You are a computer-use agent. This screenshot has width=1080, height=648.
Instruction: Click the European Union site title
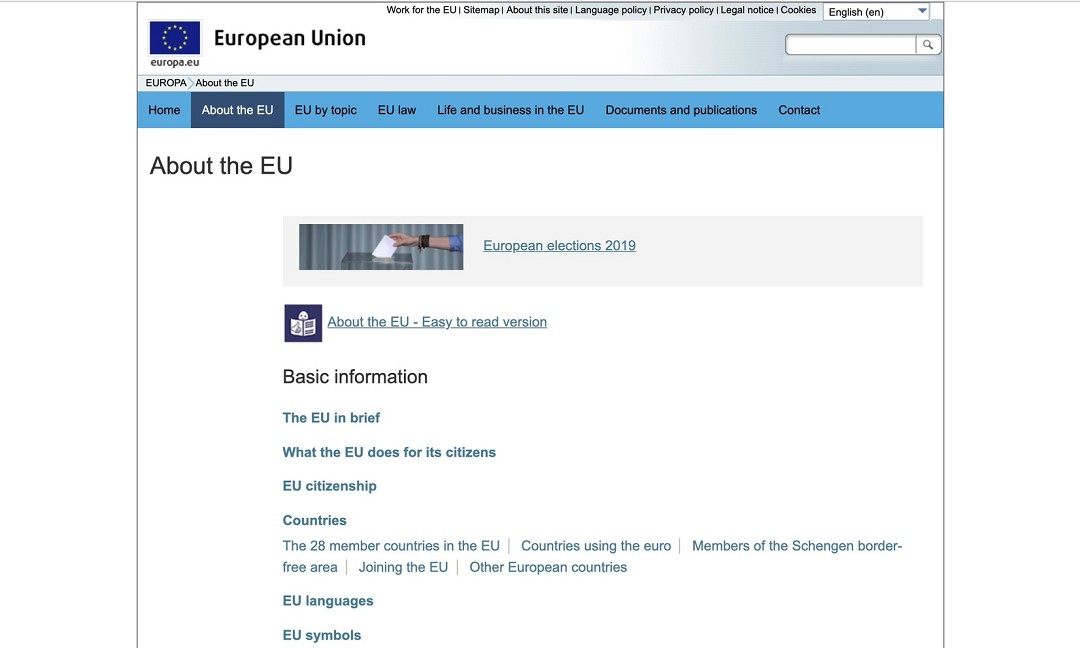coord(290,39)
